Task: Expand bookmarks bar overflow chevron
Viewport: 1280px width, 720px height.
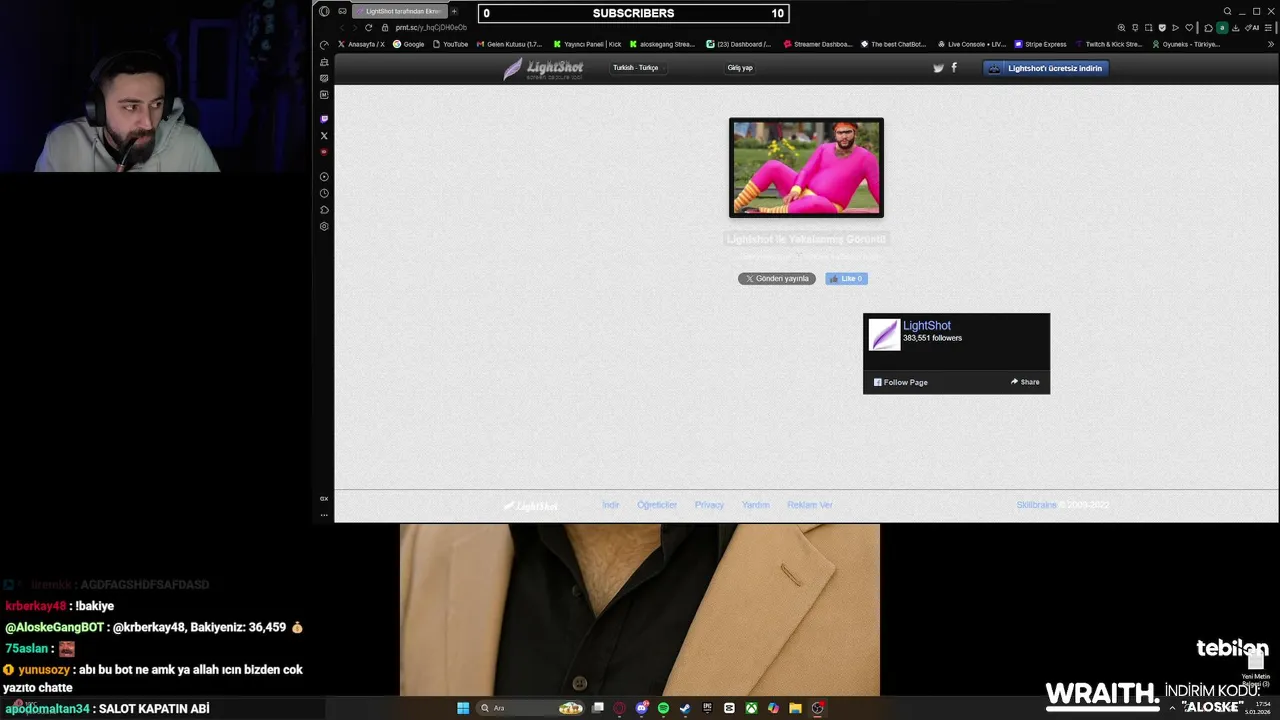Action: point(1271,44)
